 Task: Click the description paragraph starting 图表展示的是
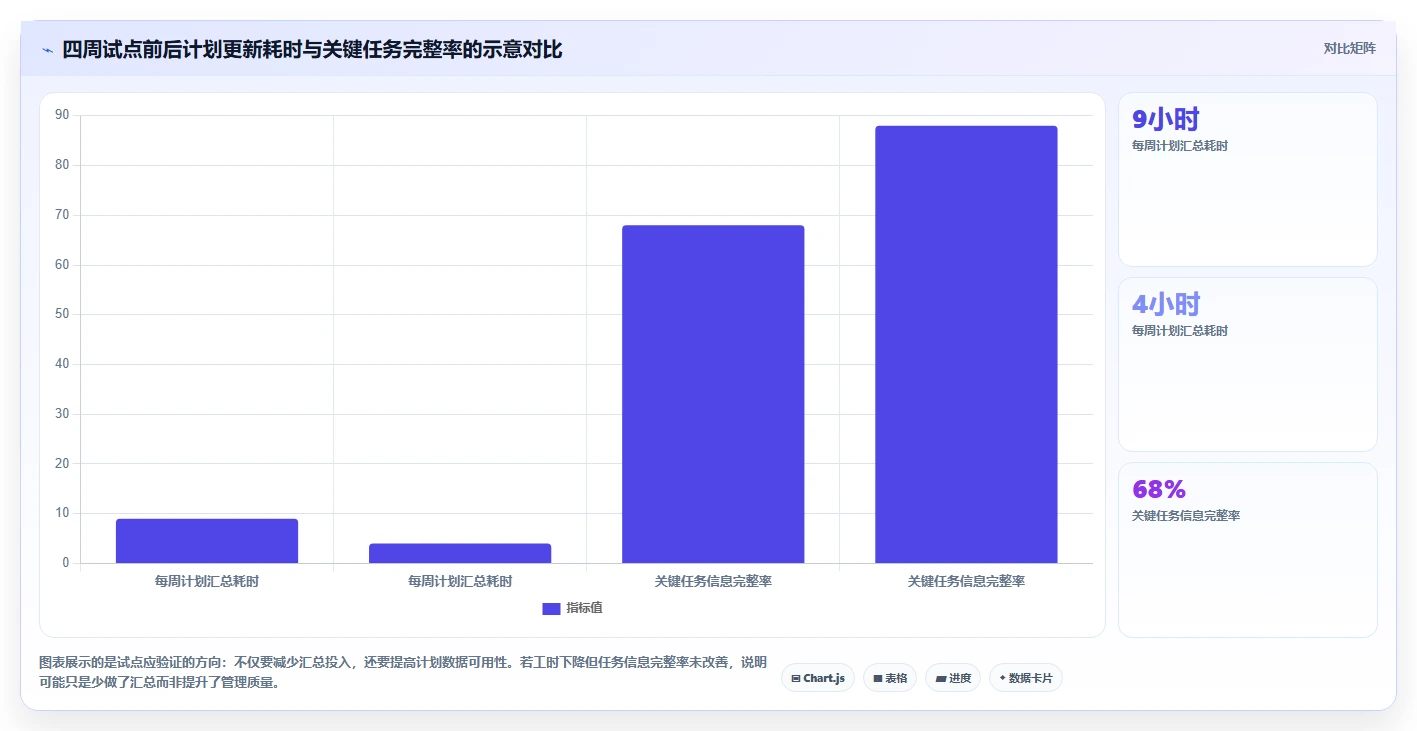[x=403, y=673]
